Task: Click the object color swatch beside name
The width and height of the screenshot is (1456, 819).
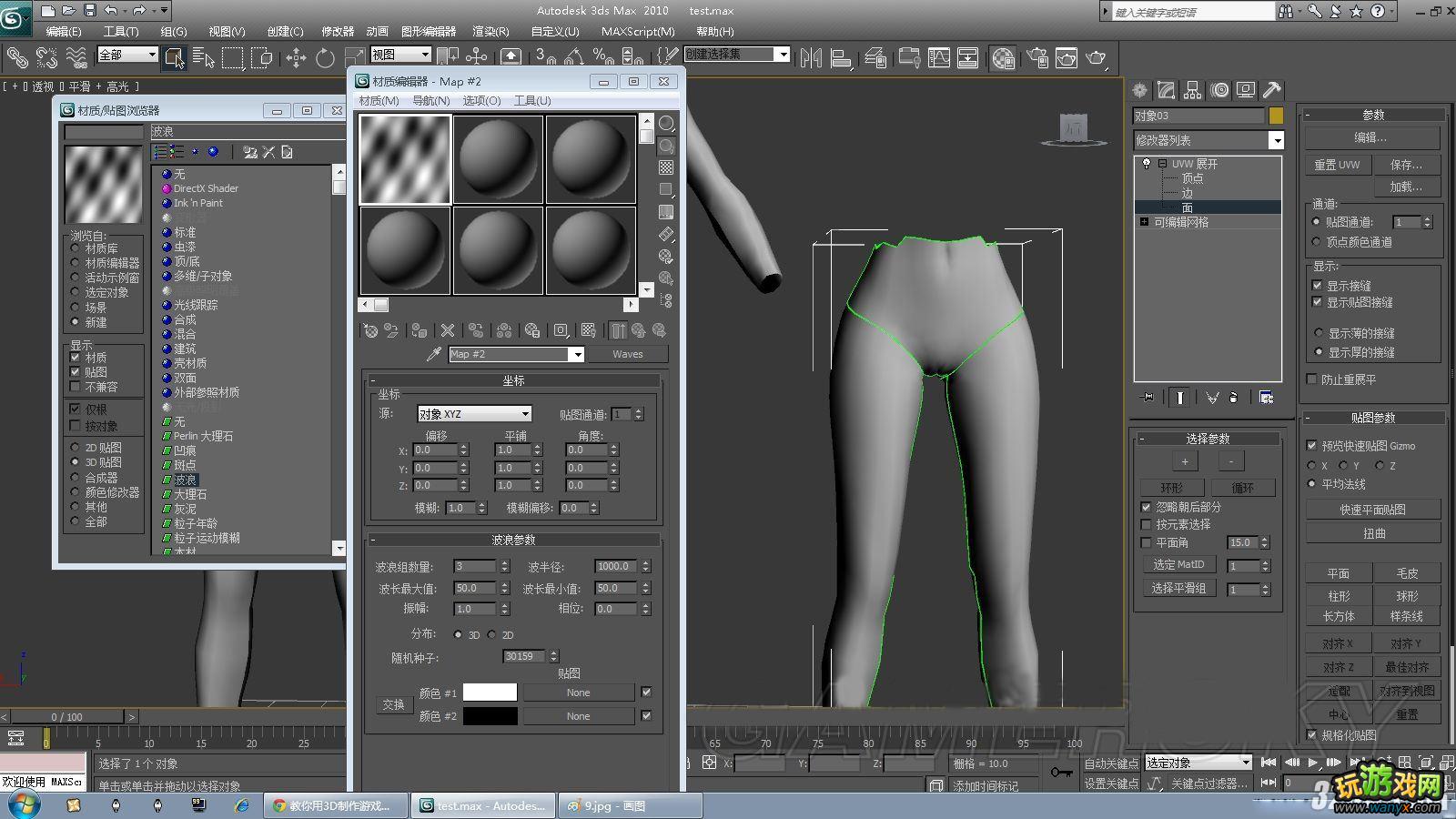Action: click(1276, 116)
